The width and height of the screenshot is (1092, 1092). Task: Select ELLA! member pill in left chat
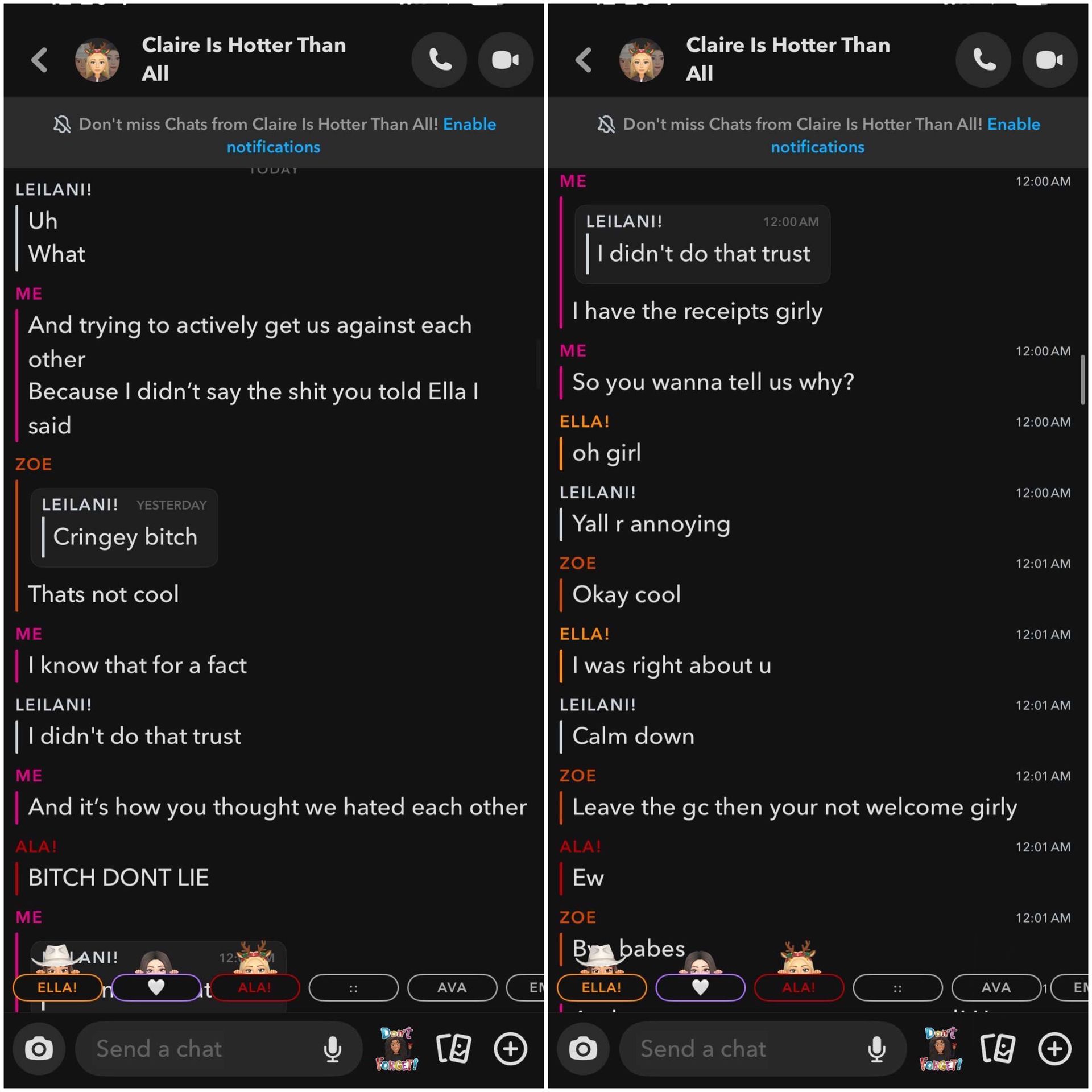[57, 987]
